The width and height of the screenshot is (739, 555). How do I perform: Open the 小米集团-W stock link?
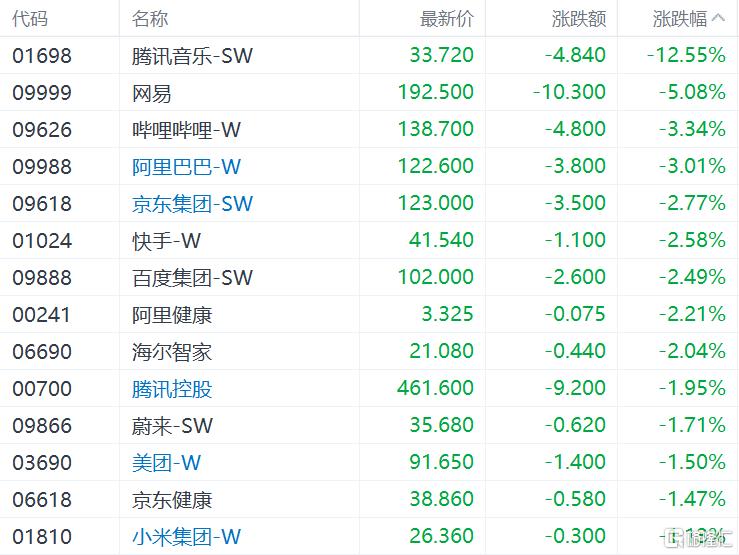[187, 537]
